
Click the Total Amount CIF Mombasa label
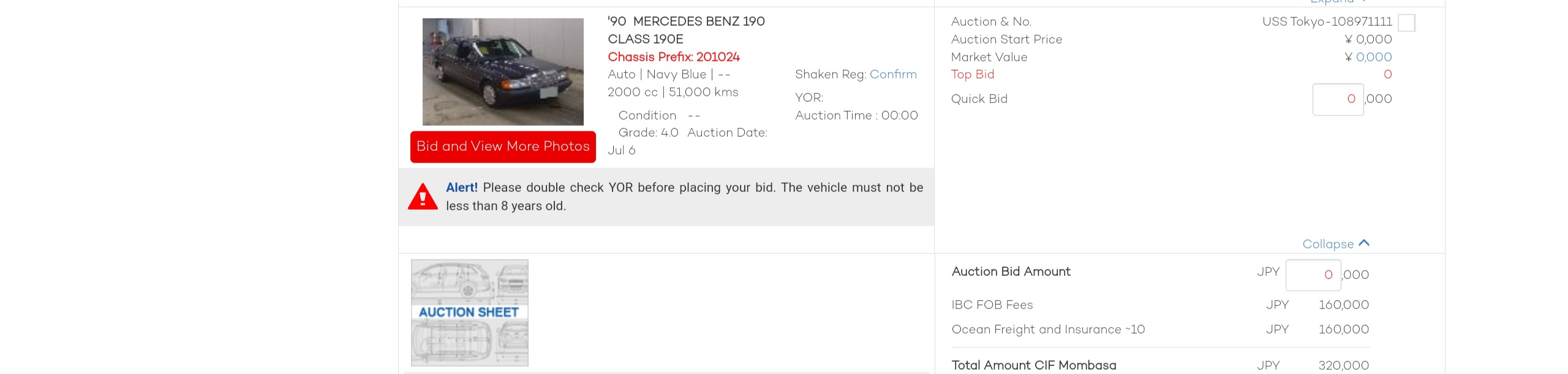coord(1034,365)
